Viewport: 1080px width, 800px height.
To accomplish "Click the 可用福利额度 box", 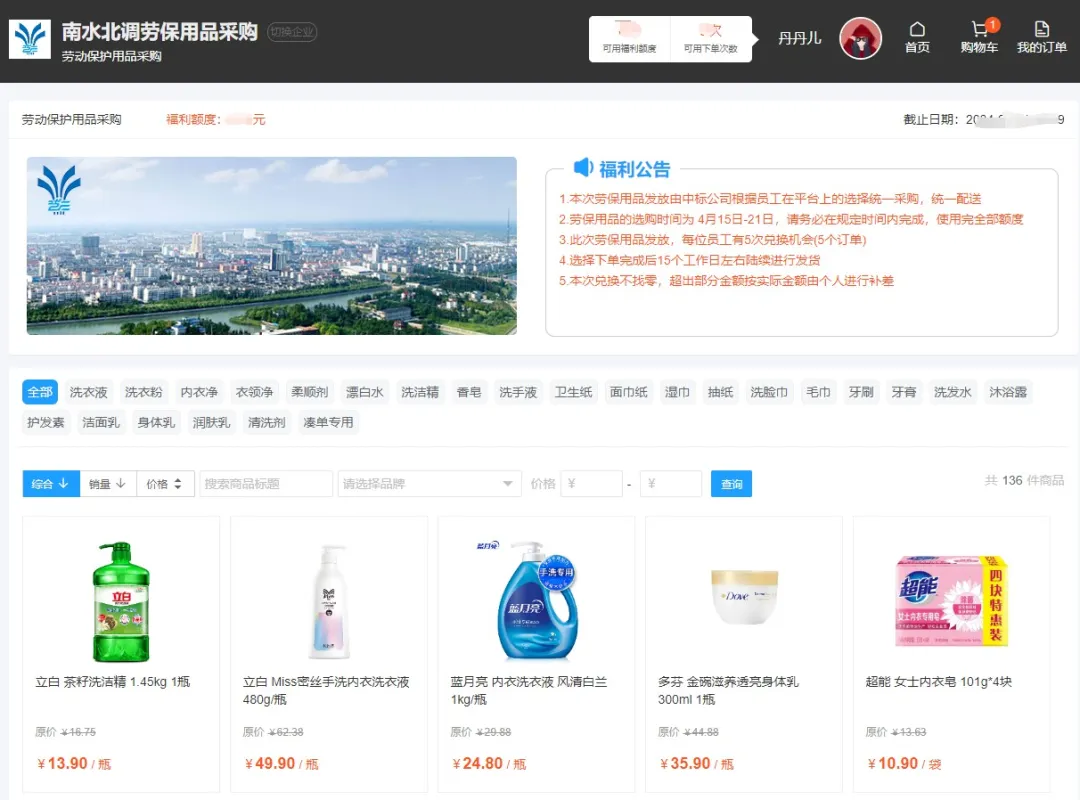I will point(629,39).
